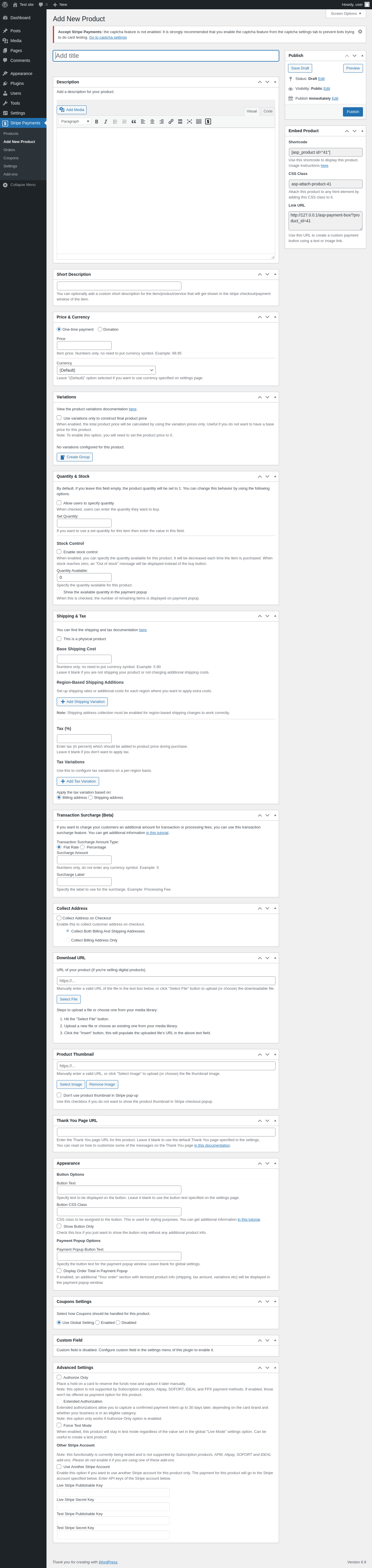Insert a bulleted list in the description
Viewport: 372px width, 1568px height.
(x=115, y=122)
